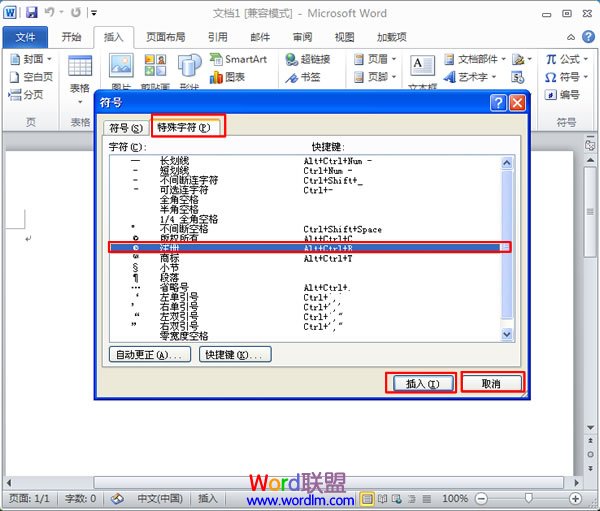This screenshot has width=600, height=511.
Task: Switch to the 符号(S) tab in dialog
Action: coord(126,128)
